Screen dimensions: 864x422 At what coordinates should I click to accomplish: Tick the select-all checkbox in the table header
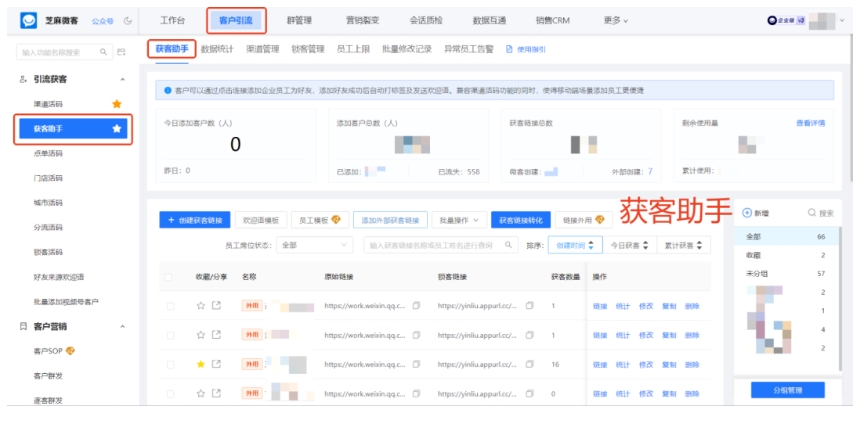tap(168, 277)
